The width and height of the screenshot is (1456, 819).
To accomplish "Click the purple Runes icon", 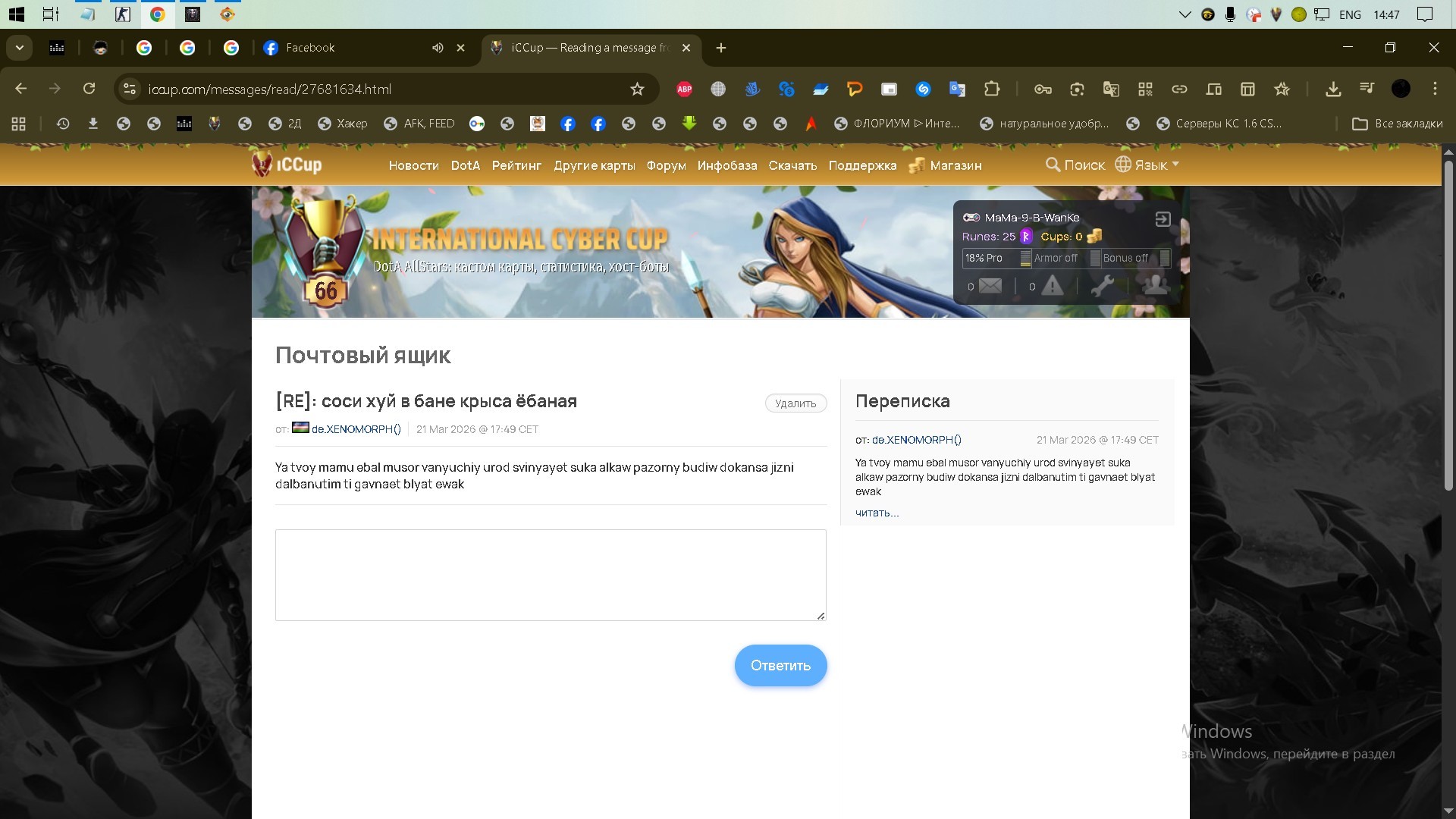I will pos(1026,237).
